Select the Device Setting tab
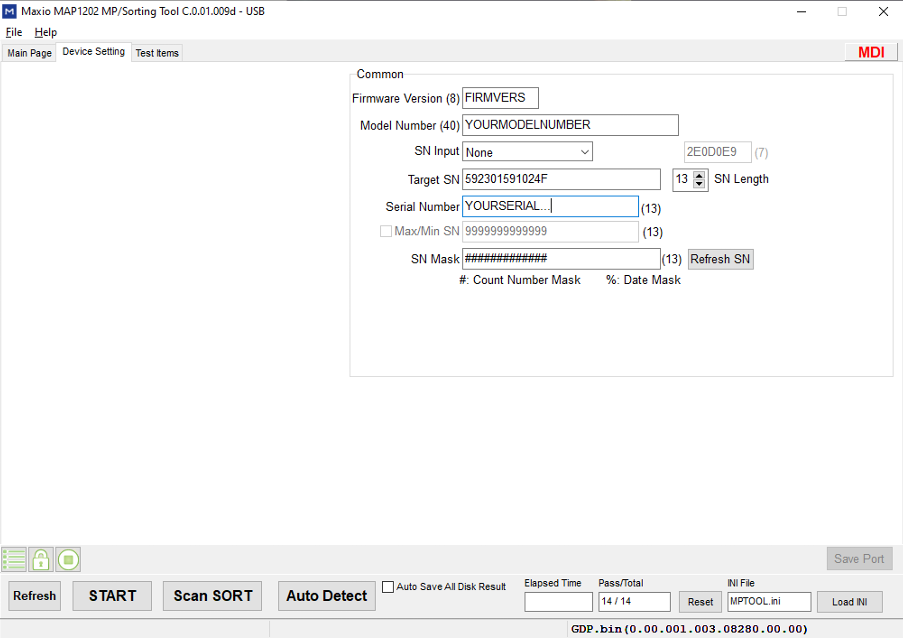Screen dimensions: 903x638 pyautogui.click(x=93, y=52)
